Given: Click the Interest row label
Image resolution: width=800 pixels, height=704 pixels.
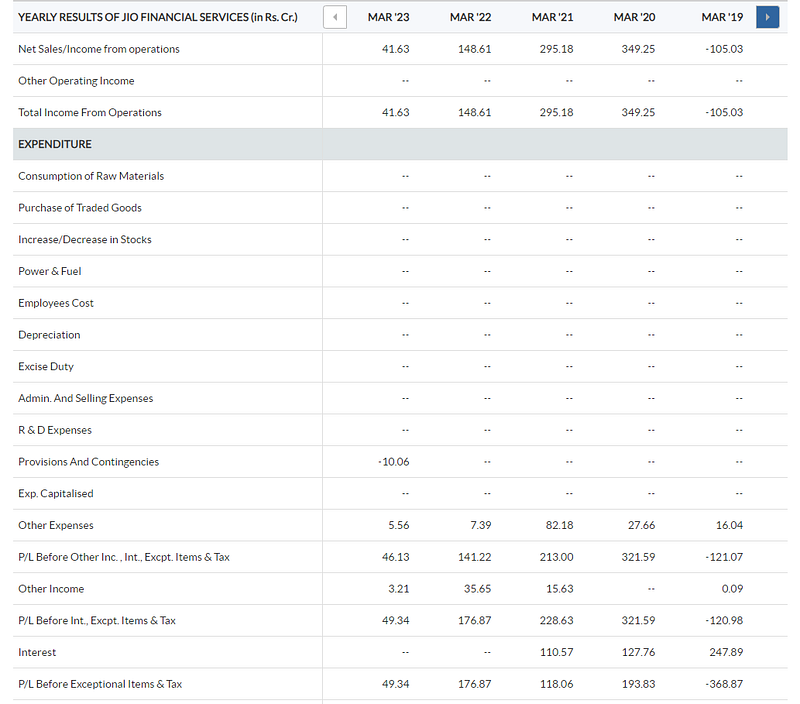Looking at the screenshot, I should click(x=37, y=652).
